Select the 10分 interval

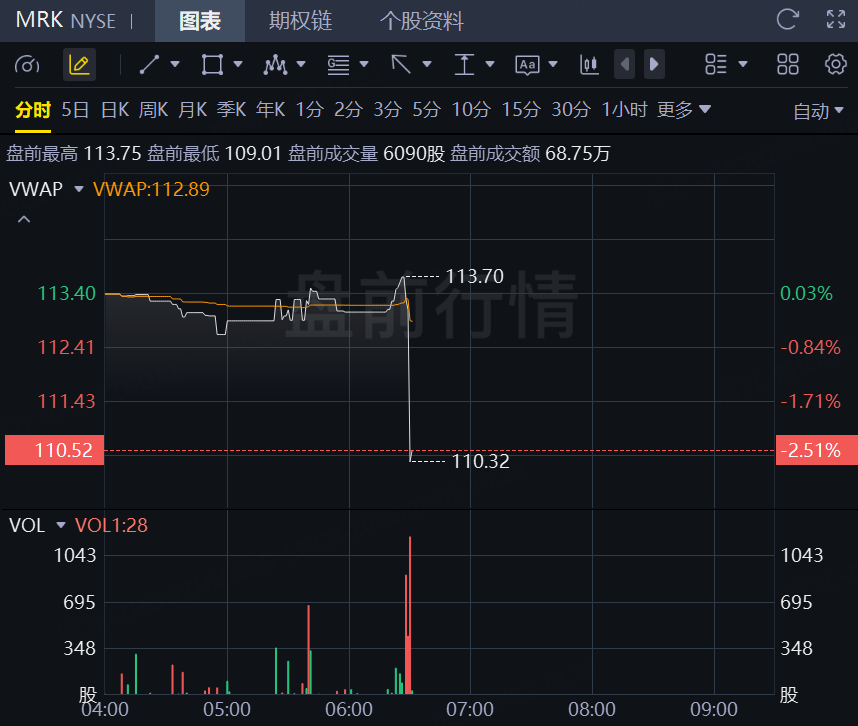click(471, 110)
